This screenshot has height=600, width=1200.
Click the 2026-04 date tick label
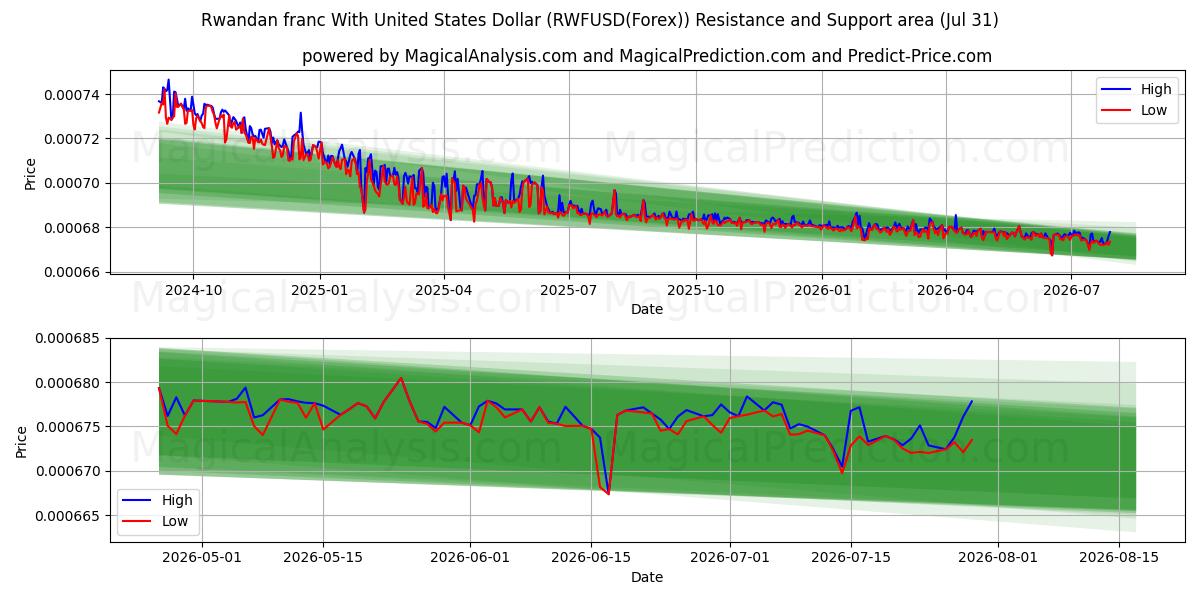tap(945, 290)
